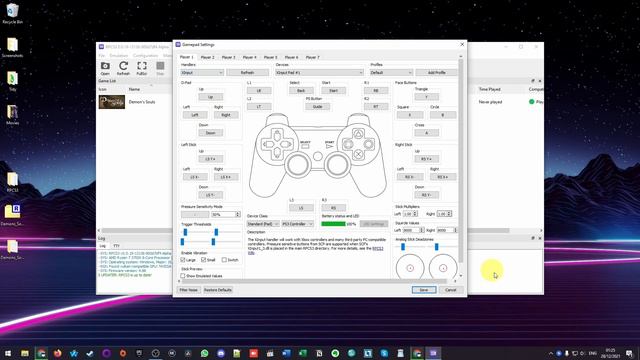
Task: Click the cross button on controller diagram
Action: (358, 154)
